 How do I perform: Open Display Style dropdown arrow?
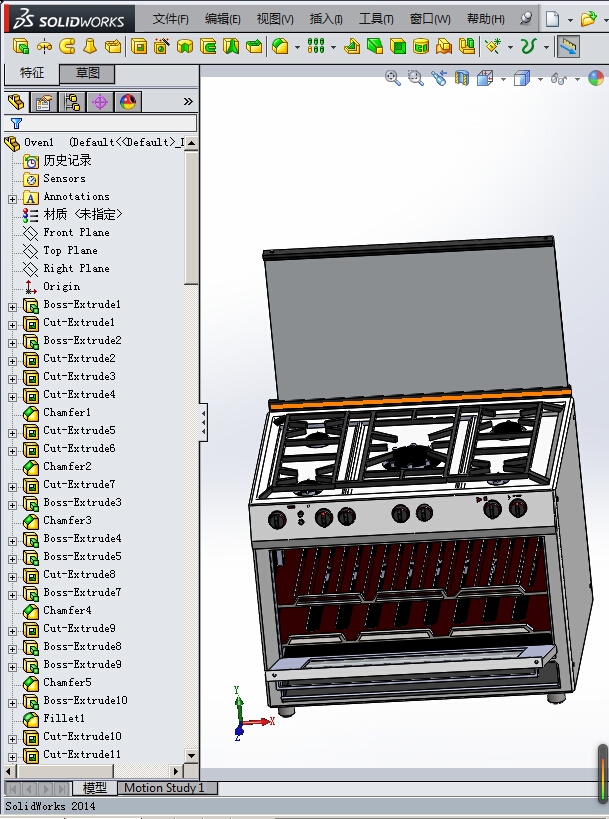(540, 79)
